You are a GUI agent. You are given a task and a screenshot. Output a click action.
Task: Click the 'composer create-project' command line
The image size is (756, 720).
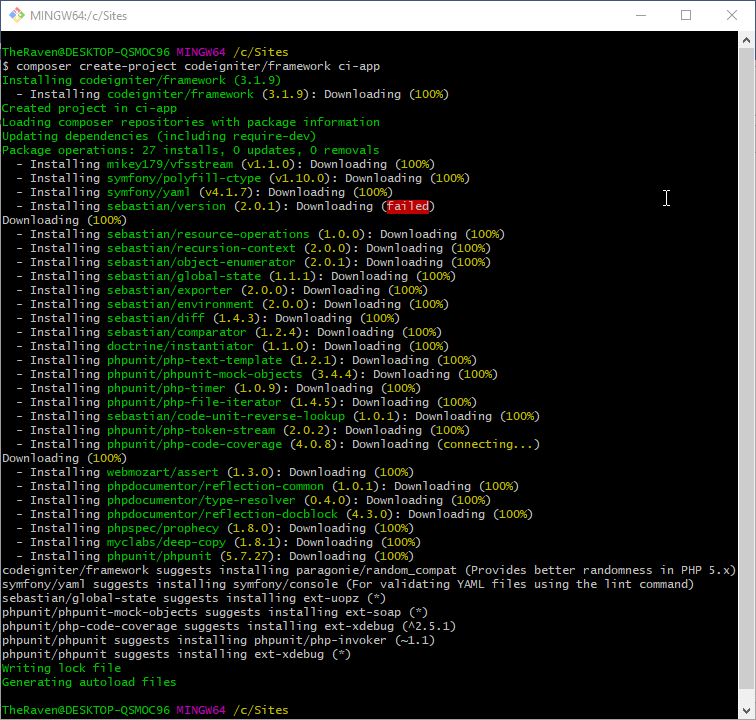coord(190,66)
